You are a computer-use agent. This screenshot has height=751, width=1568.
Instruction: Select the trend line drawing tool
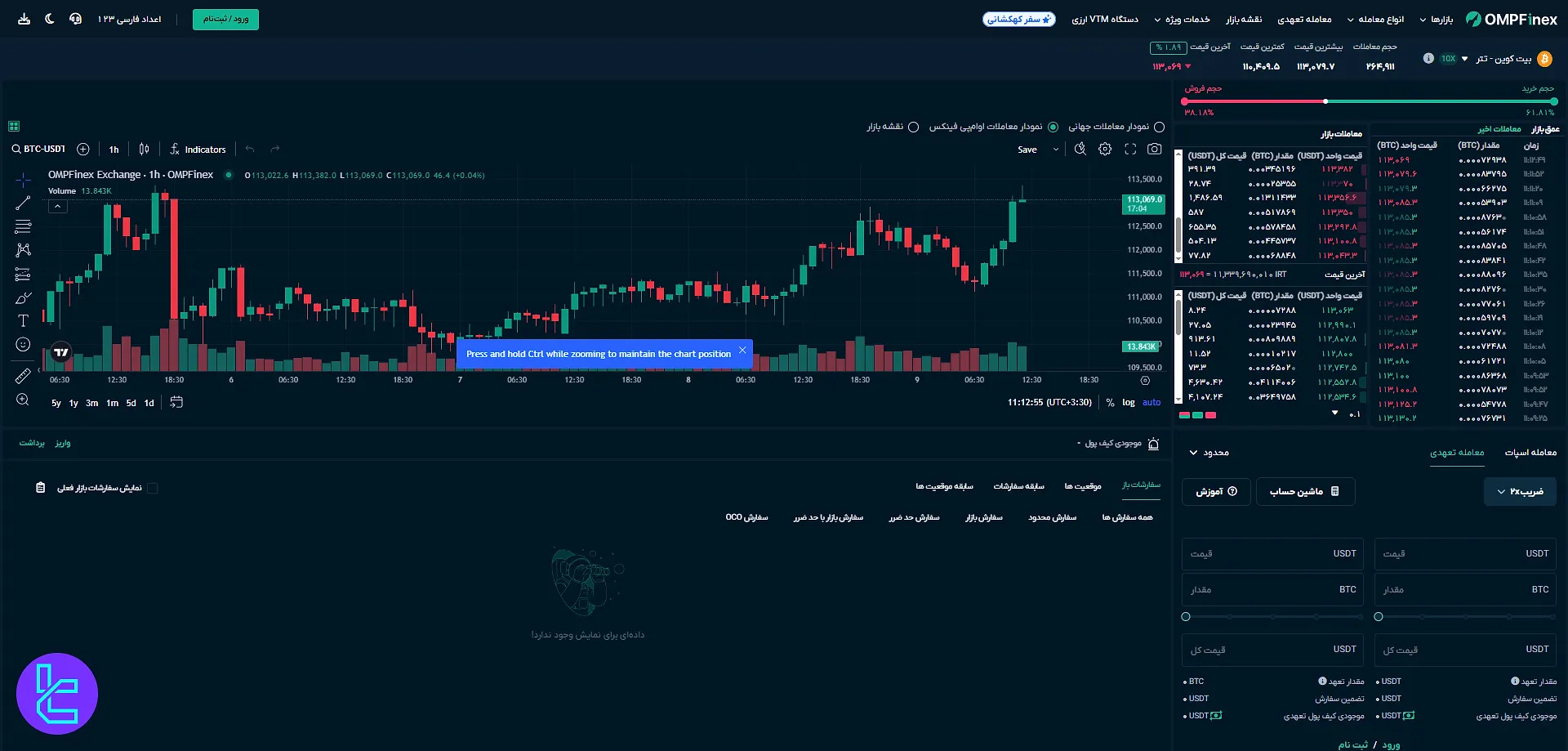tap(23, 203)
